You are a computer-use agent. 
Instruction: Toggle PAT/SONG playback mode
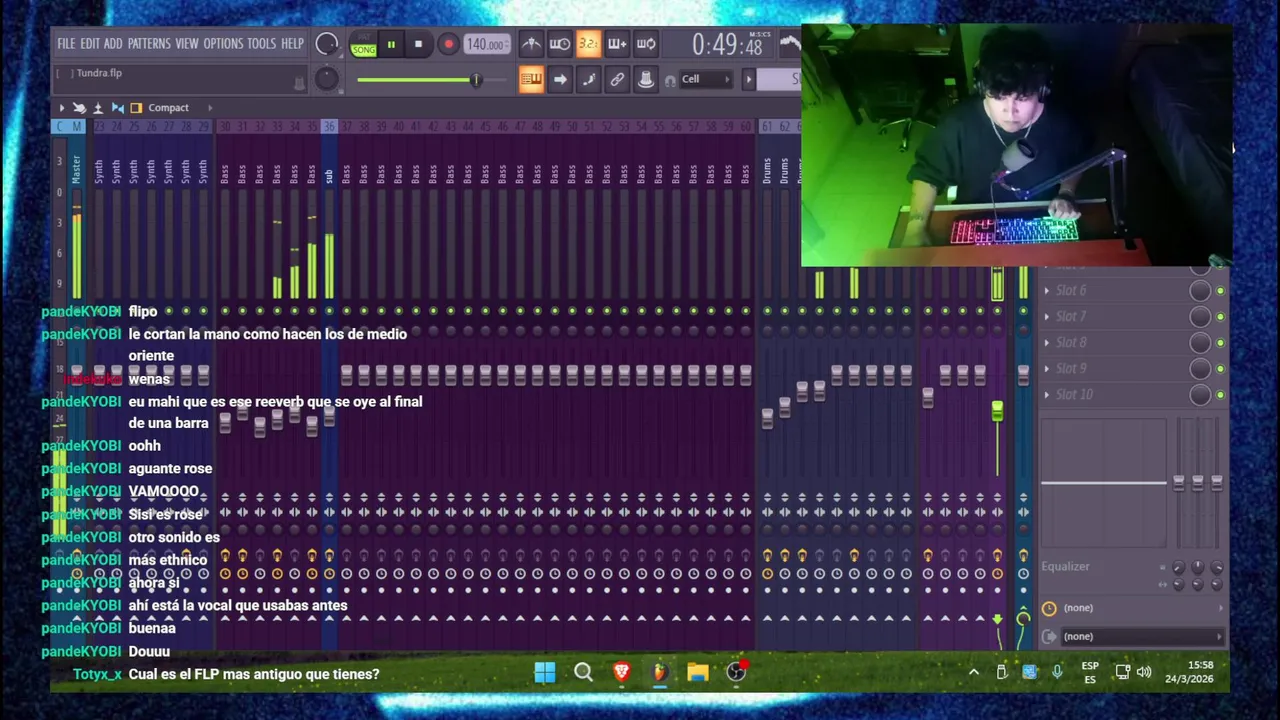[364, 45]
